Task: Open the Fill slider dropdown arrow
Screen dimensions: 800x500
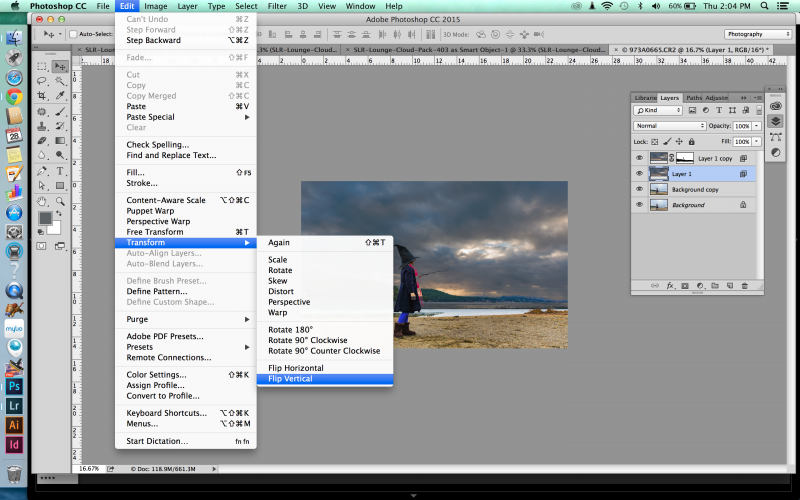Action: (x=757, y=141)
